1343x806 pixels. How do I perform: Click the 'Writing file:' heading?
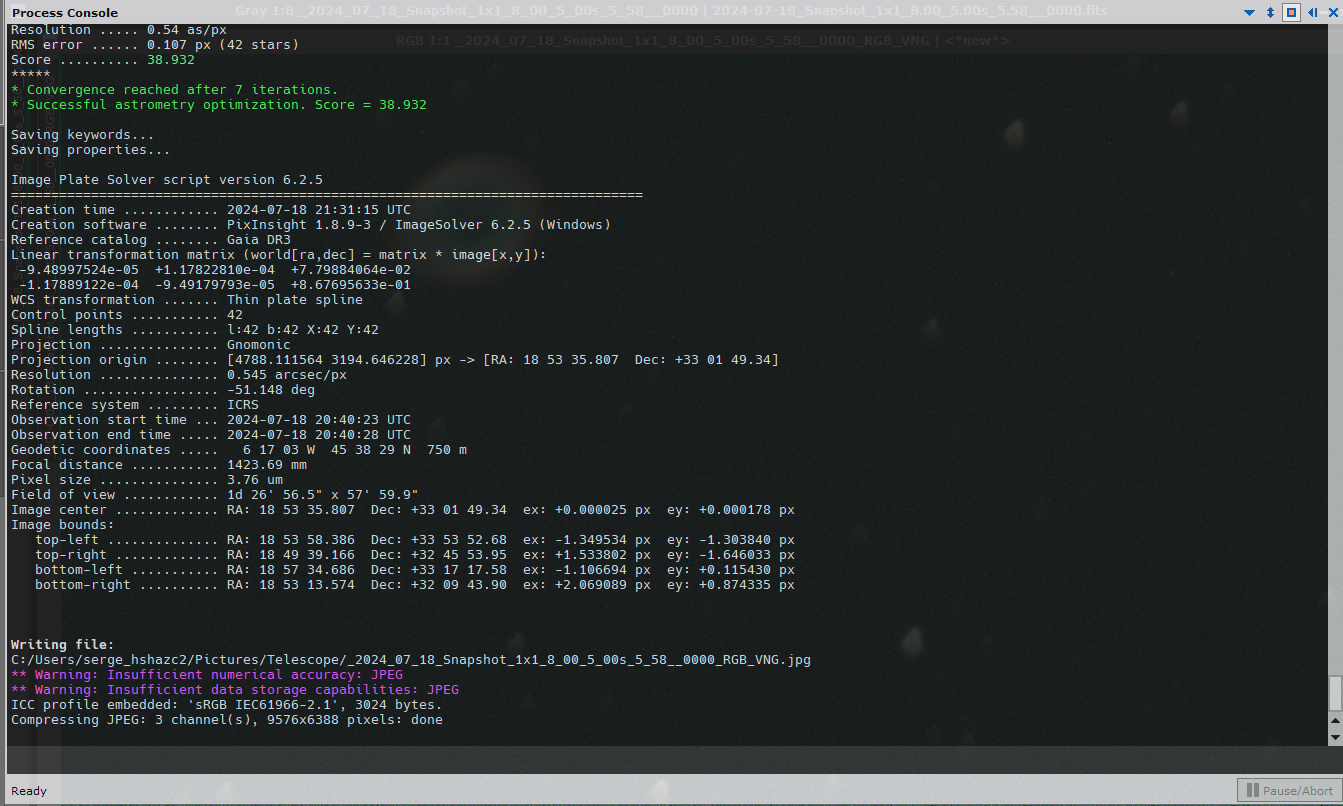coord(63,645)
